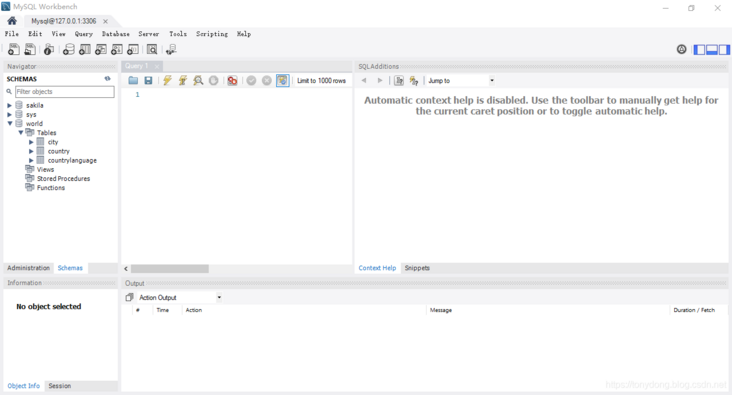The width and height of the screenshot is (732, 395).
Task: Toggle the right SQL Additions panel visibility
Action: click(x=724, y=49)
